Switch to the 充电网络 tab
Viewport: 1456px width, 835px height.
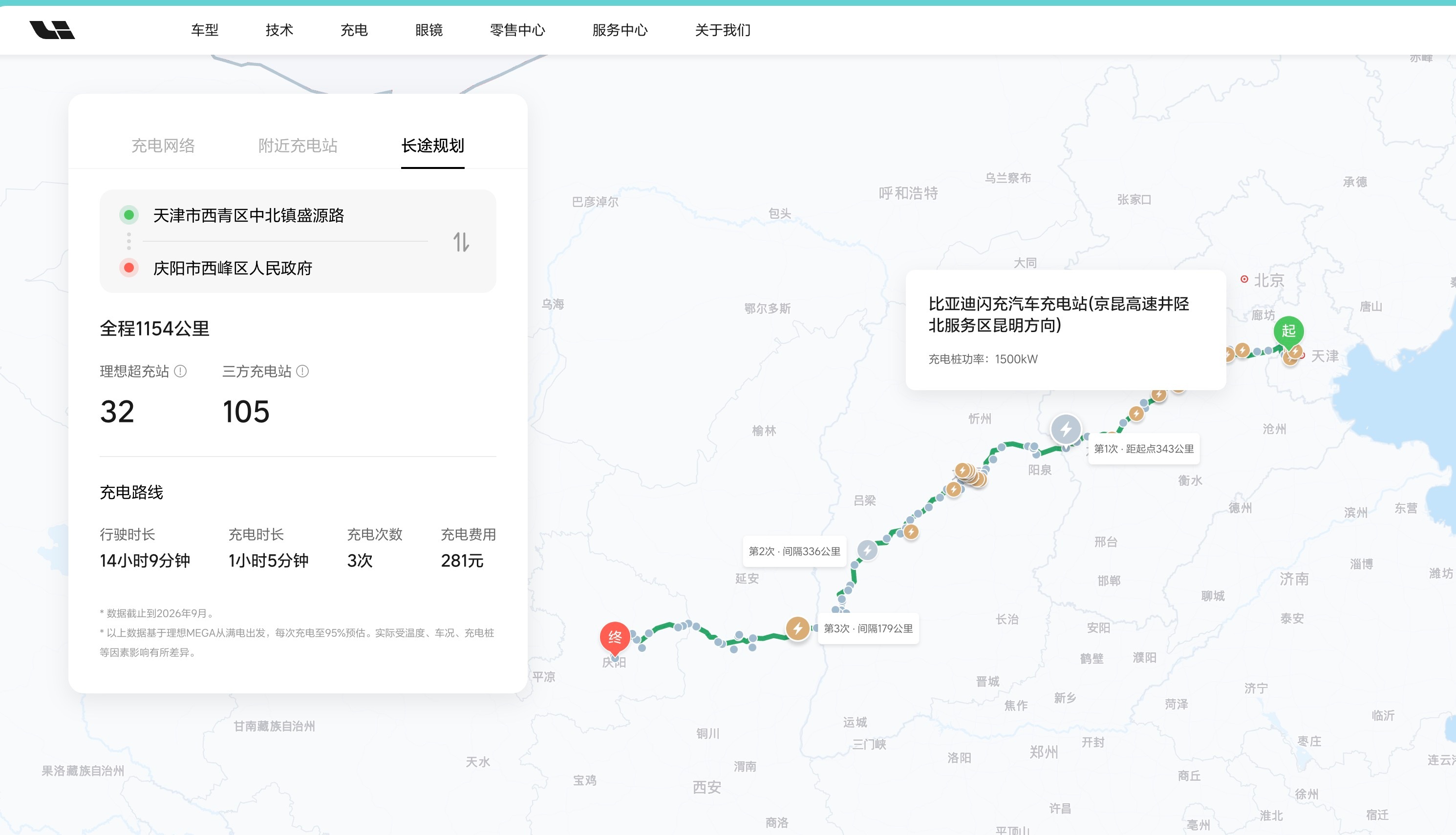click(x=163, y=146)
